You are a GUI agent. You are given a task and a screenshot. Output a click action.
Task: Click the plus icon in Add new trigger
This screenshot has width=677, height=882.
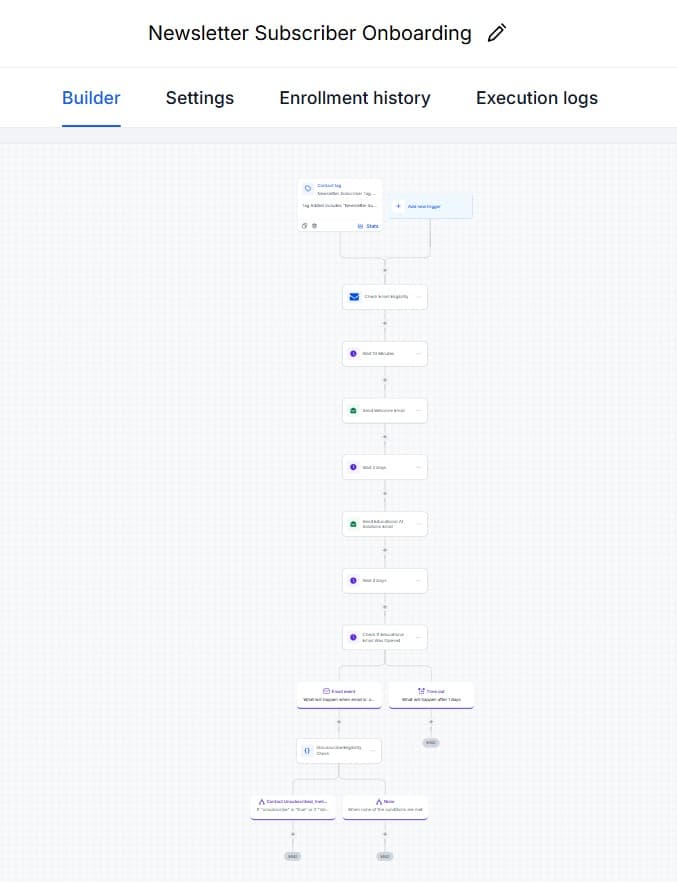(x=398, y=206)
